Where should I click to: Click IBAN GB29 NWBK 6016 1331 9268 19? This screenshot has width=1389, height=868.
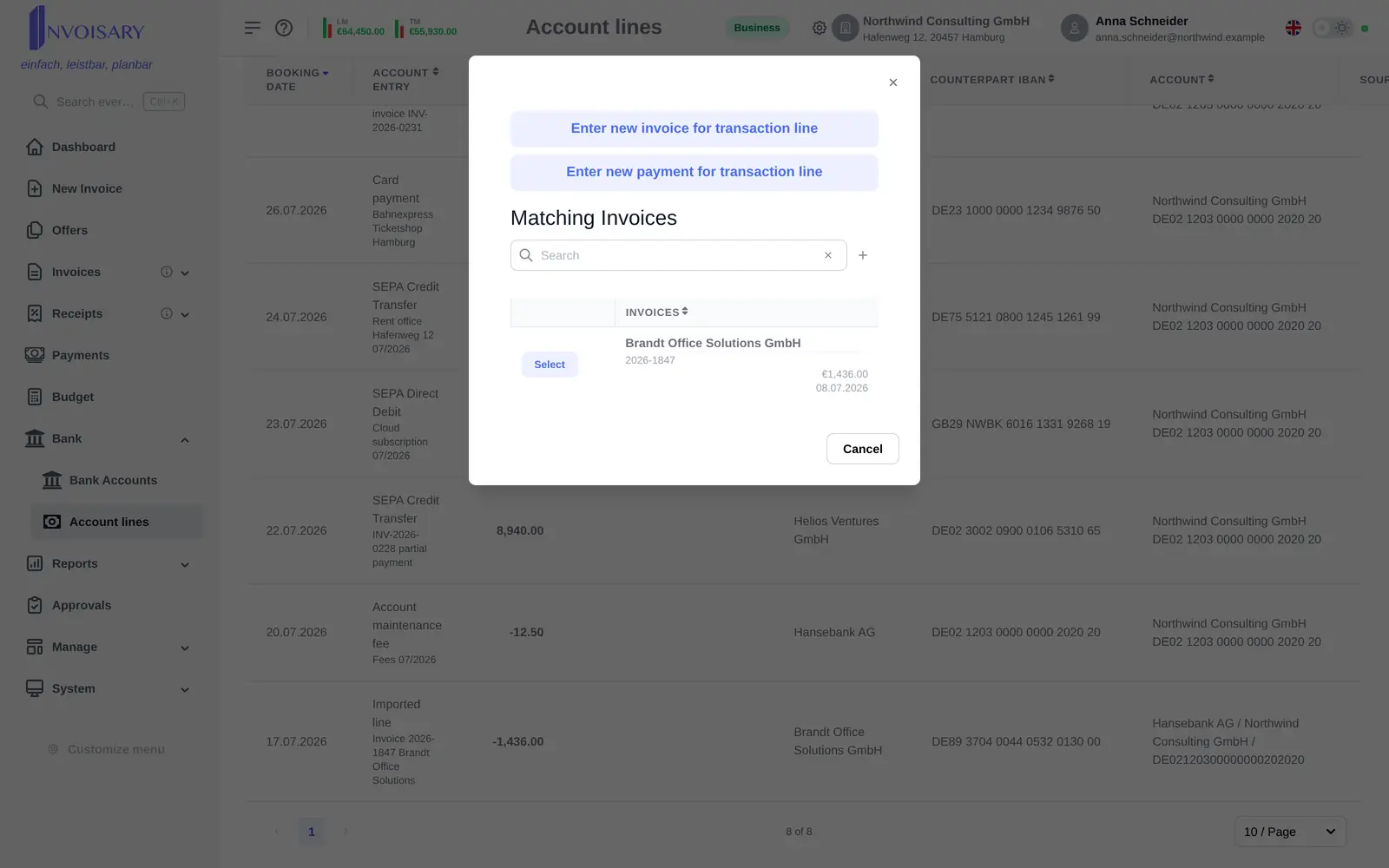[1021, 424]
